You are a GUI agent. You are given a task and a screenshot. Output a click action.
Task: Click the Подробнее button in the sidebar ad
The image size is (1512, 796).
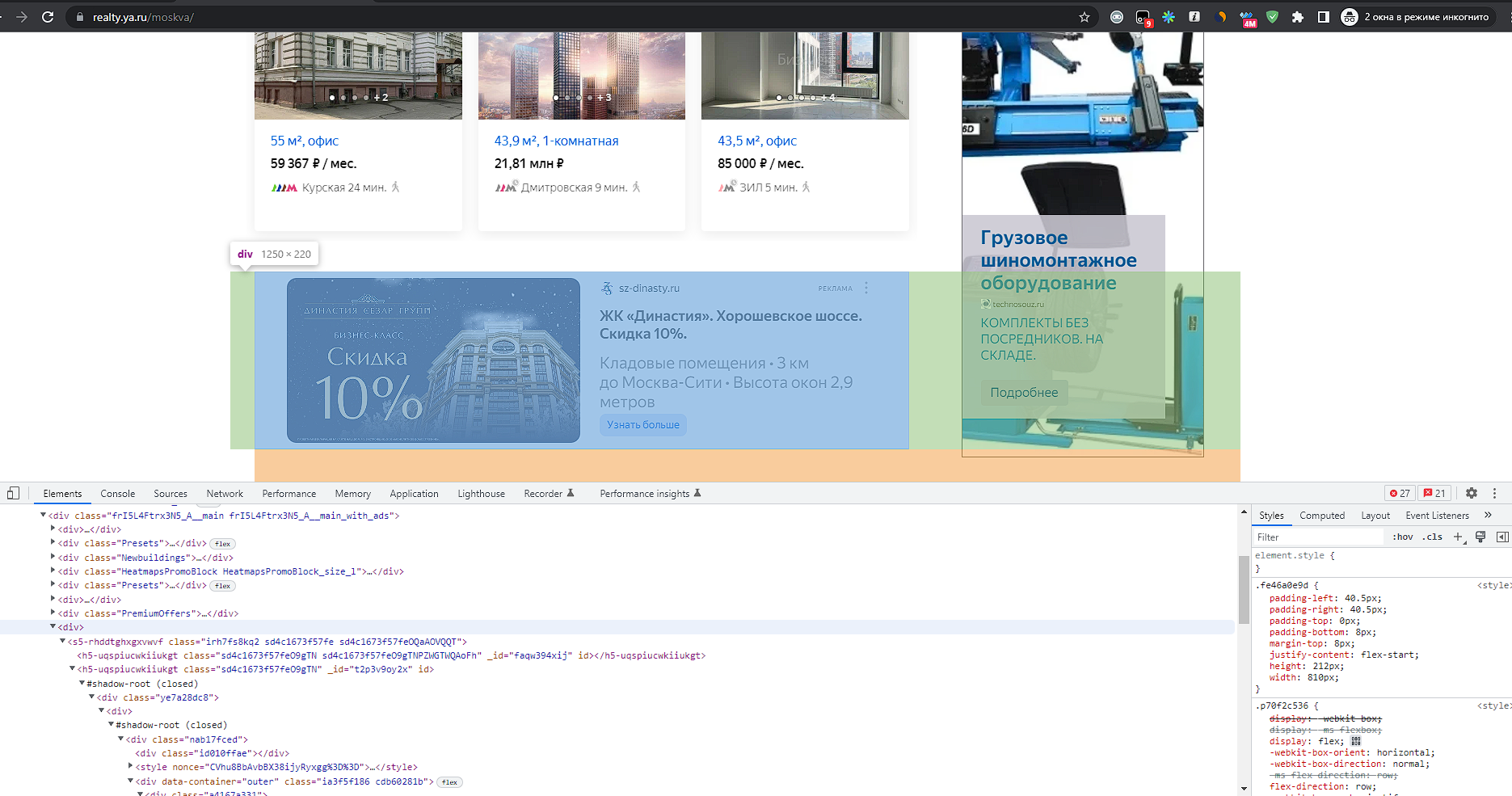click(x=1023, y=392)
